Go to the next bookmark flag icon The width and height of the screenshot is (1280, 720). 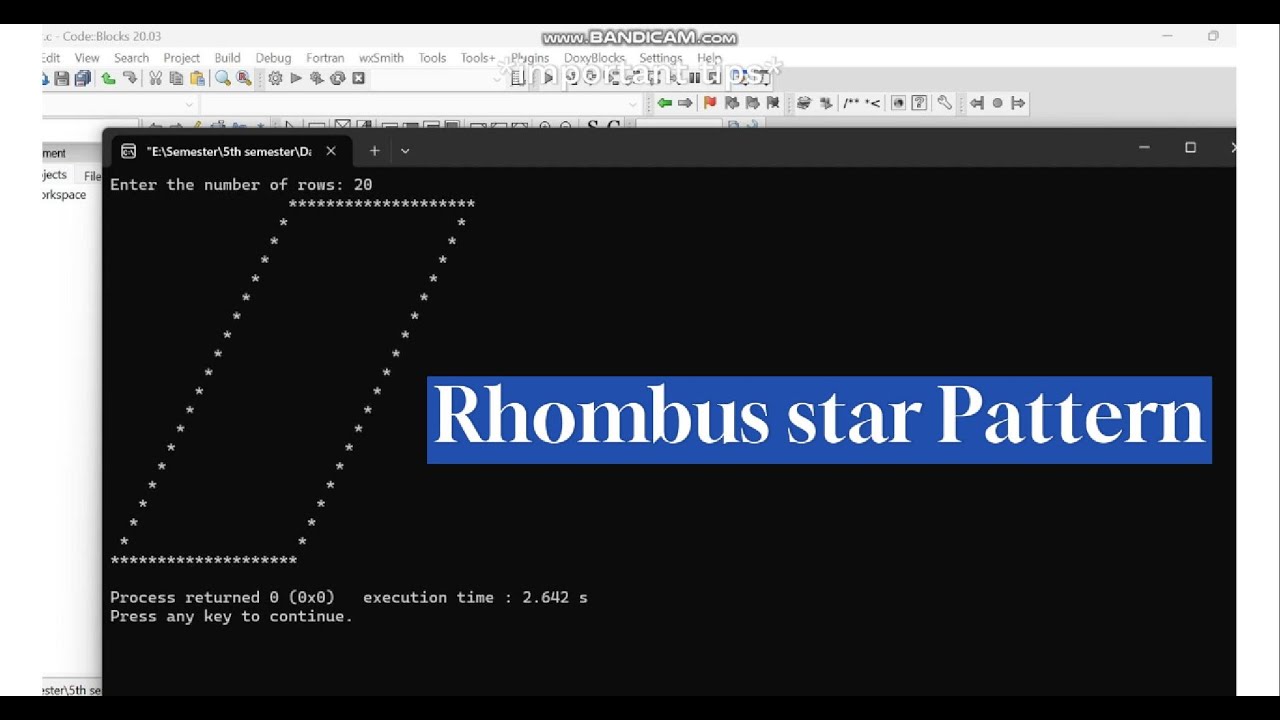[x=752, y=103]
